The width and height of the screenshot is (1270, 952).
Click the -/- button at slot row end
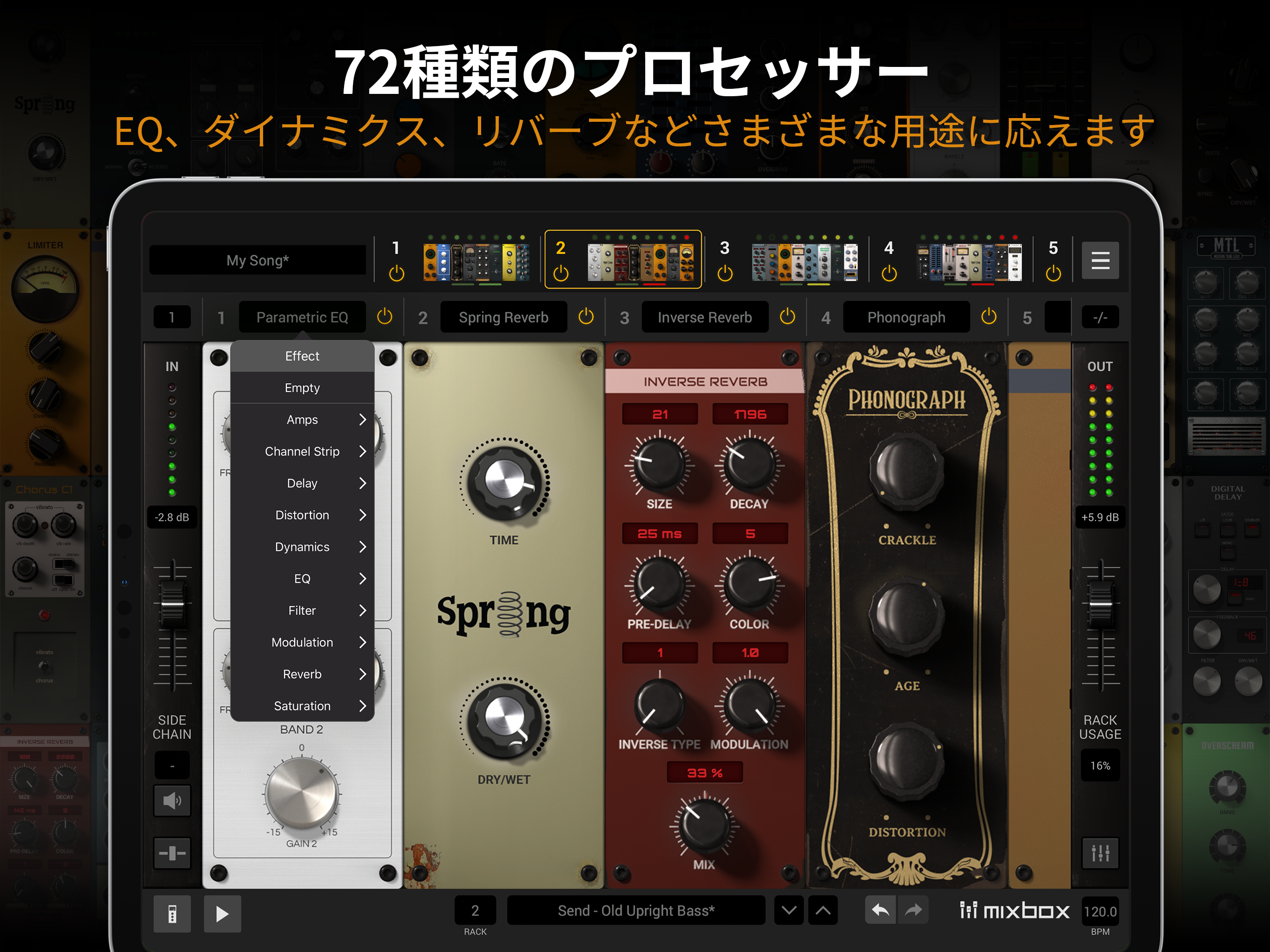[x=1099, y=317]
